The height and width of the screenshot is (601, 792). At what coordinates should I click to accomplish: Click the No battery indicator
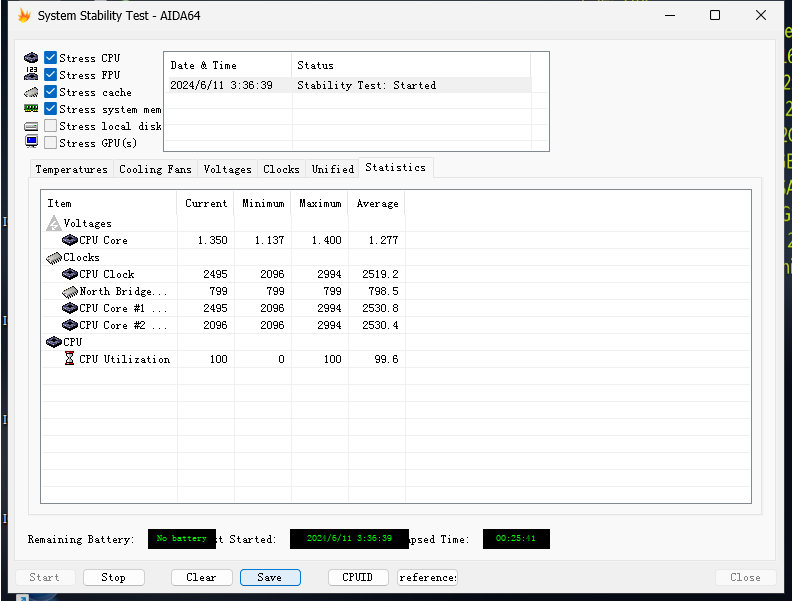[182, 538]
